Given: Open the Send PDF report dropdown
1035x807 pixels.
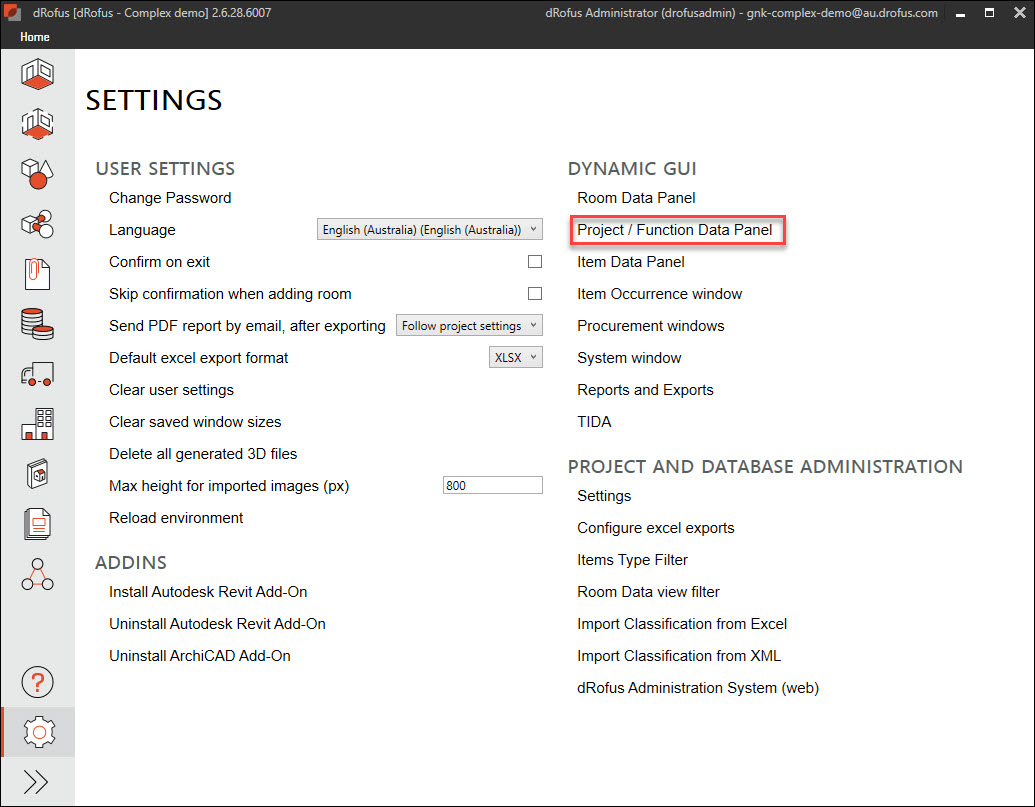Looking at the screenshot, I should click(469, 326).
